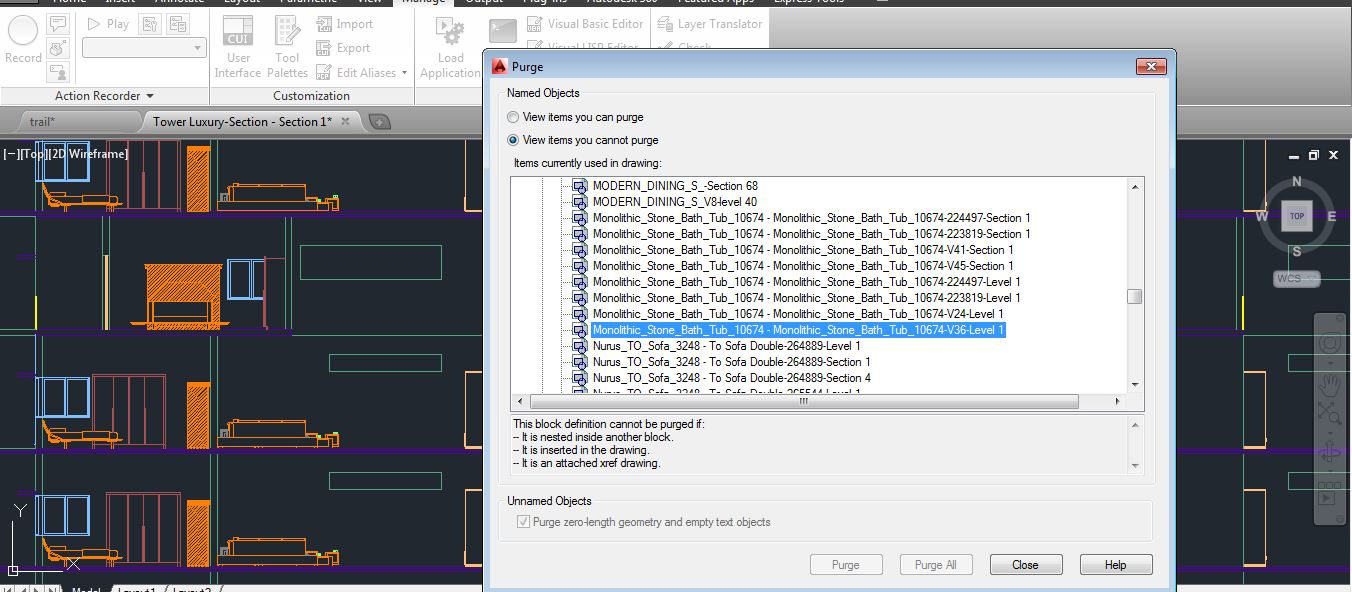Open the WCS coordinate system dropdown
The width and height of the screenshot is (1352, 592).
pos(1297,278)
